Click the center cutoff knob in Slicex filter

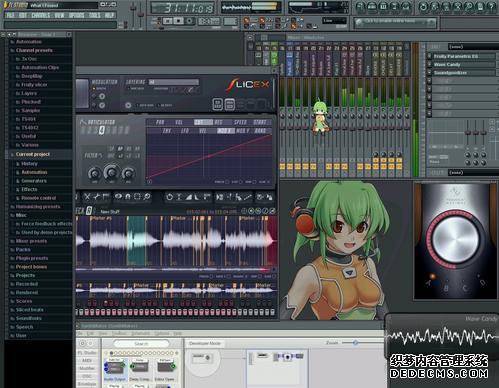pos(111,172)
